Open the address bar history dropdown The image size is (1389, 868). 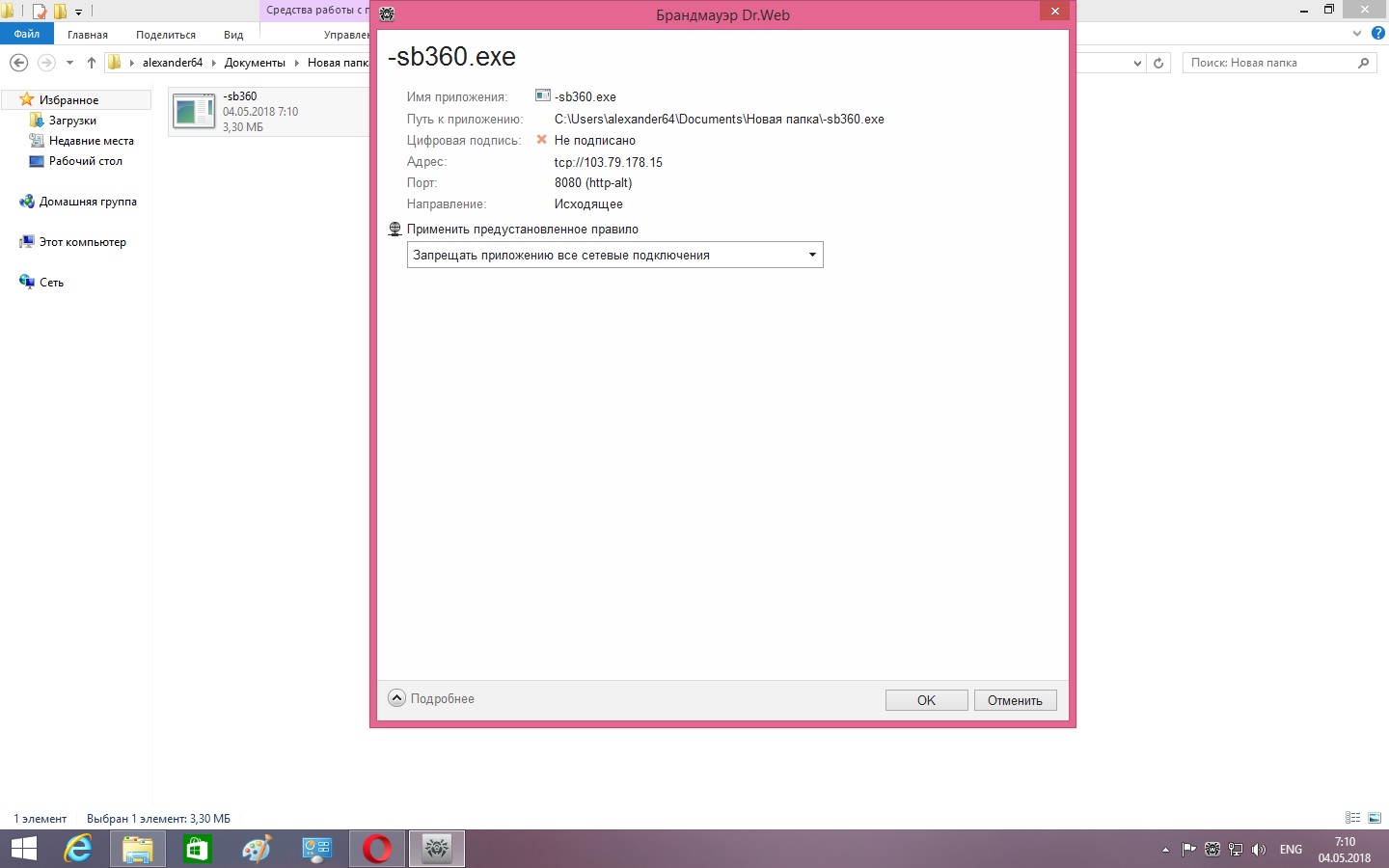tap(1137, 63)
